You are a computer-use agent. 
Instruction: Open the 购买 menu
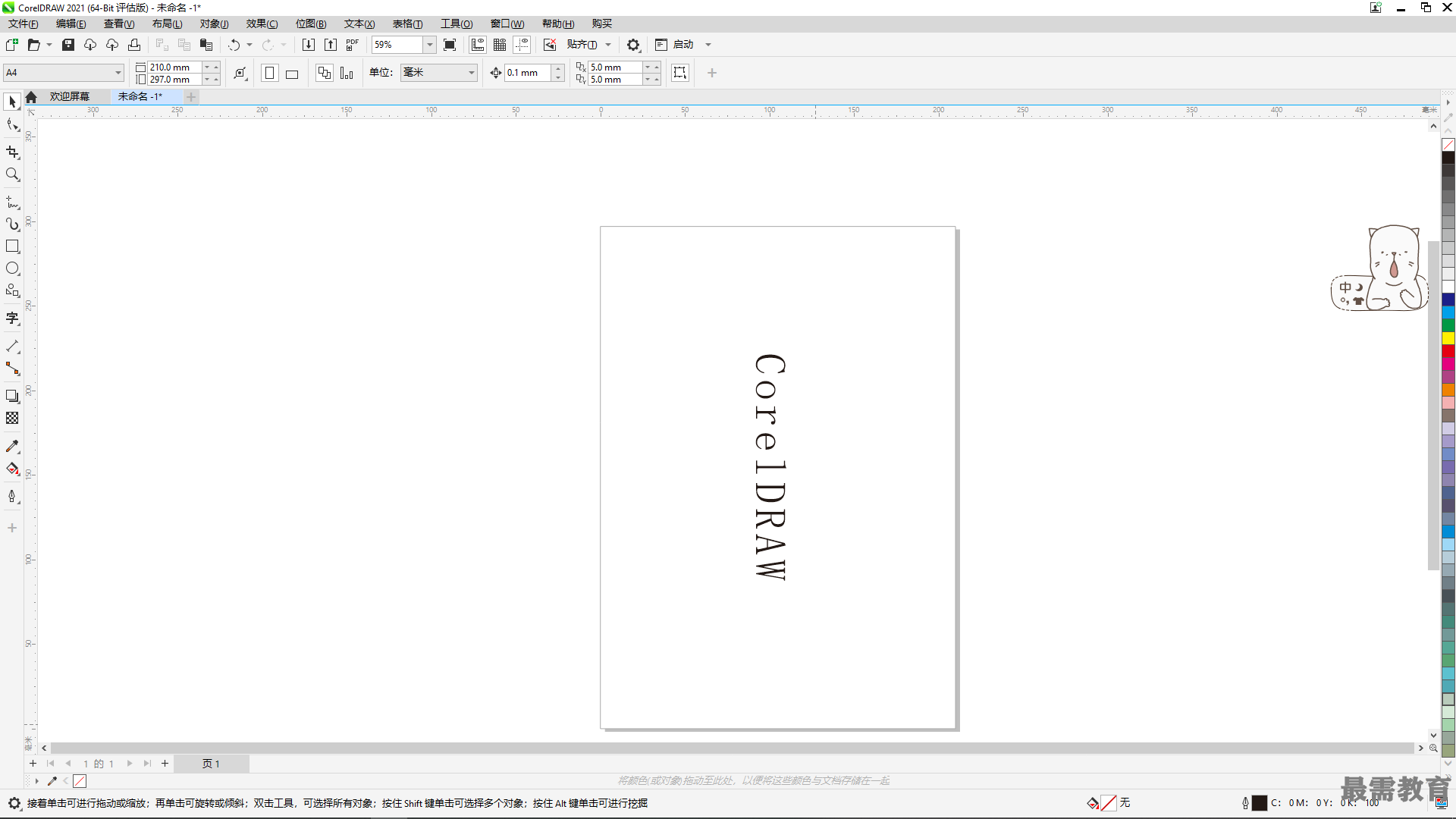[602, 24]
